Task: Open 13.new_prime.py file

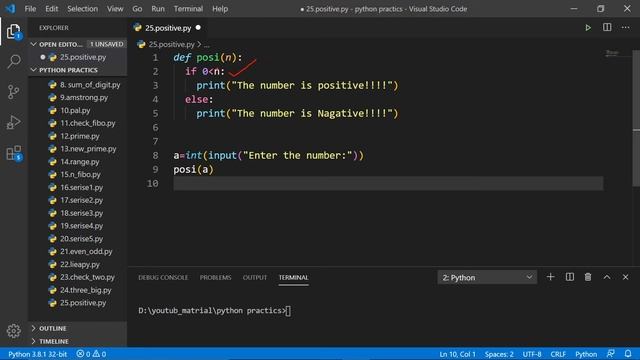Action: pyautogui.click(x=88, y=149)
